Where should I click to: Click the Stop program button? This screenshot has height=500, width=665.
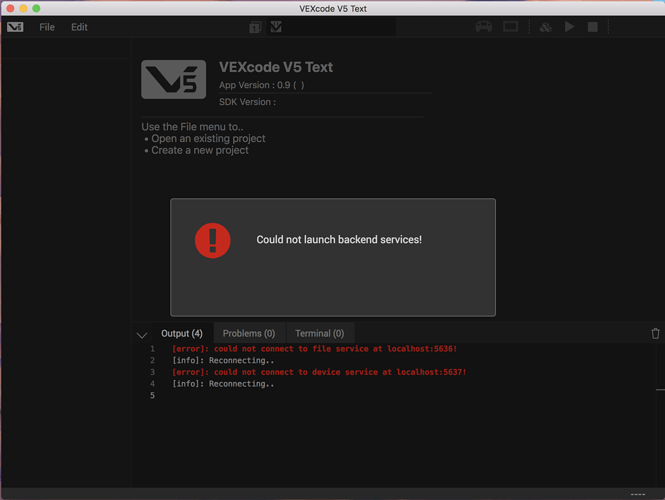coord(592,27)
